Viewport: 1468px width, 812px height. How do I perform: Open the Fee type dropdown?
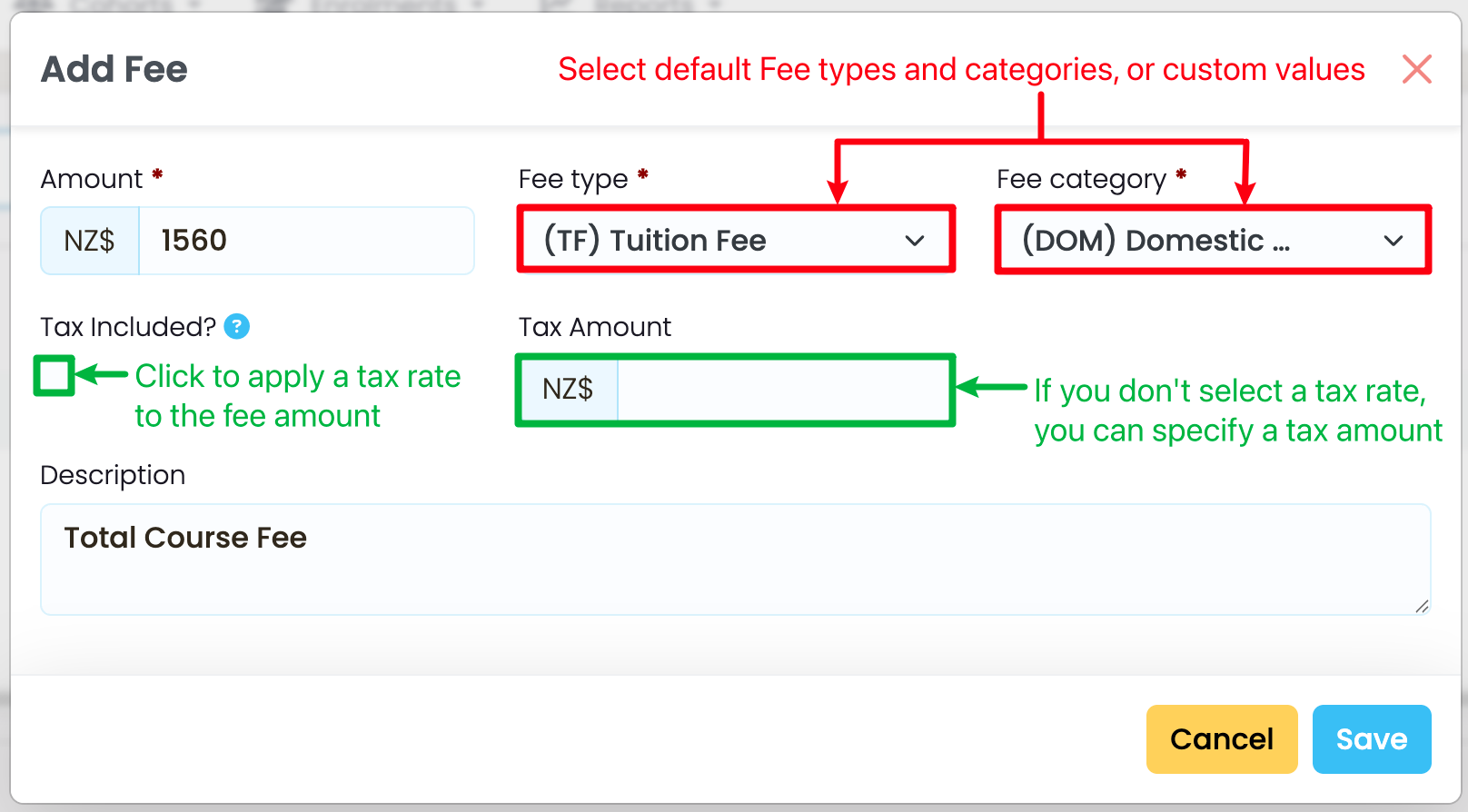click(735, 240)
